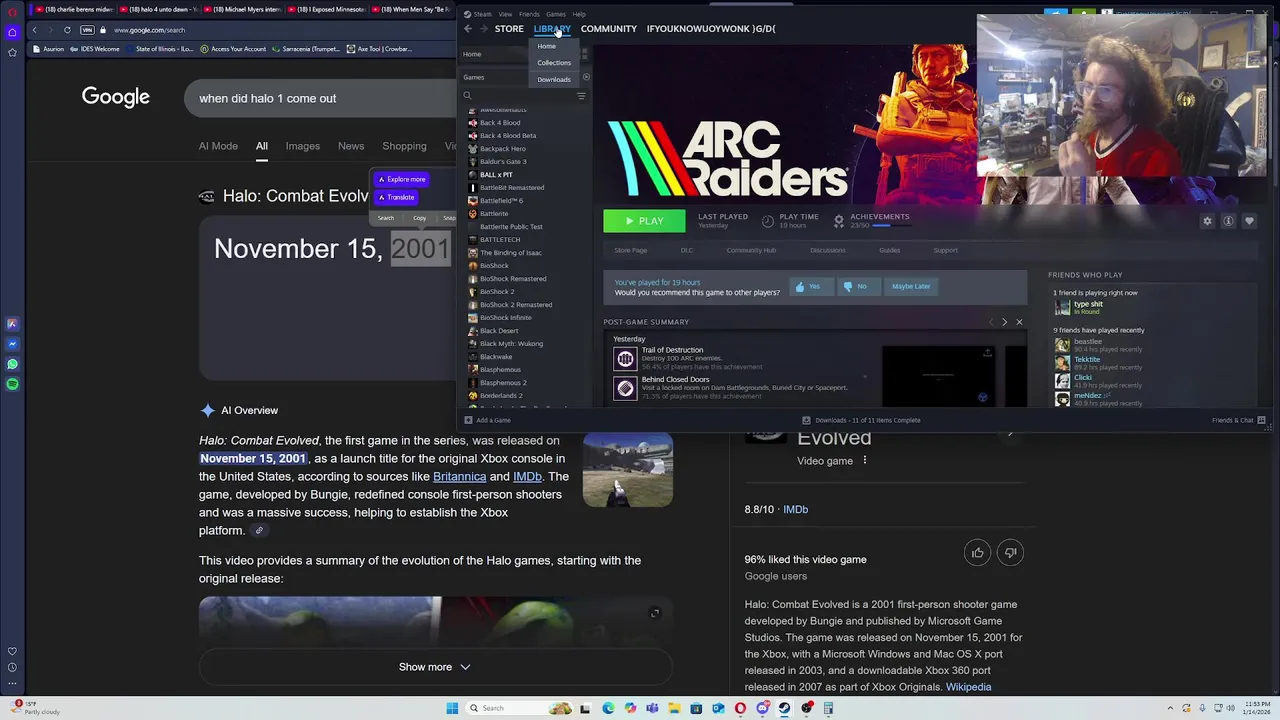Open the Community Hub link

pyautogui.click(x=751, y=250)
